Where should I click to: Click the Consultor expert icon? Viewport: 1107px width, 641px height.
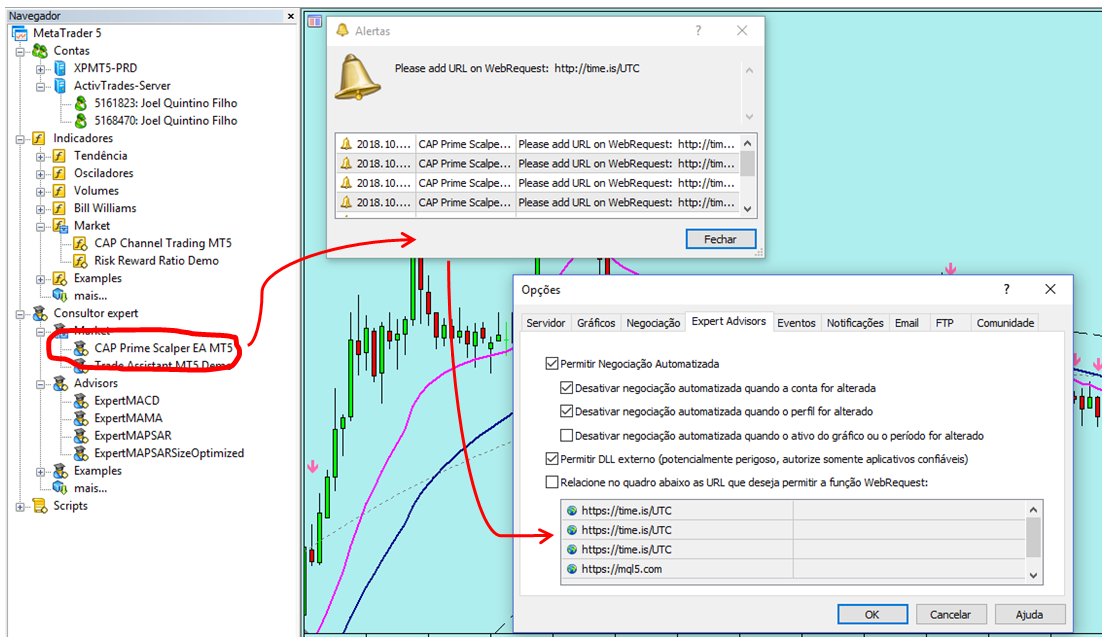click(x=40, y=313)
